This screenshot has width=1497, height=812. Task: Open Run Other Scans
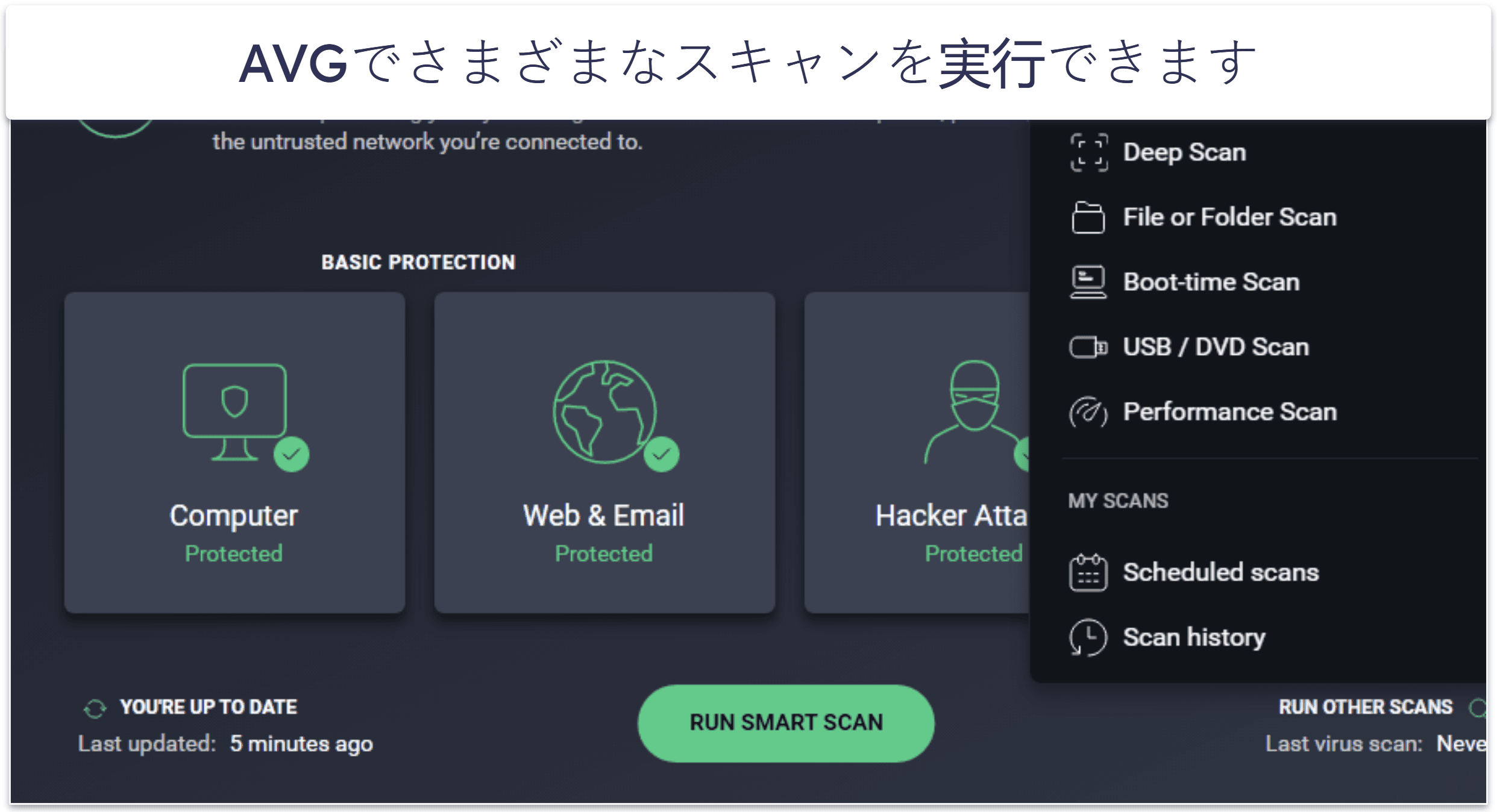point(1366,707)
